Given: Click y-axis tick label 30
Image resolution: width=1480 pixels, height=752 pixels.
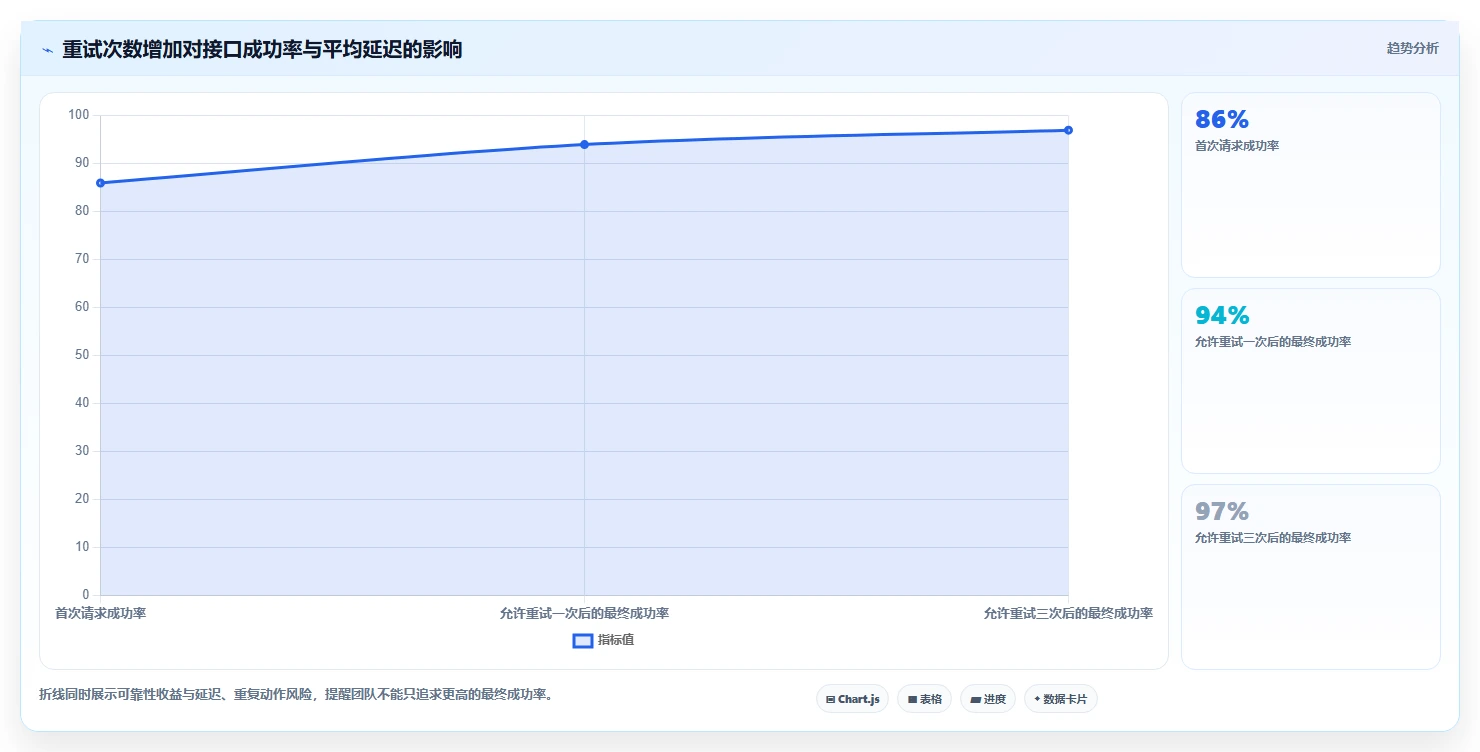Looking at the screenshot, I should pyautogui.click(x=82, y=451).
